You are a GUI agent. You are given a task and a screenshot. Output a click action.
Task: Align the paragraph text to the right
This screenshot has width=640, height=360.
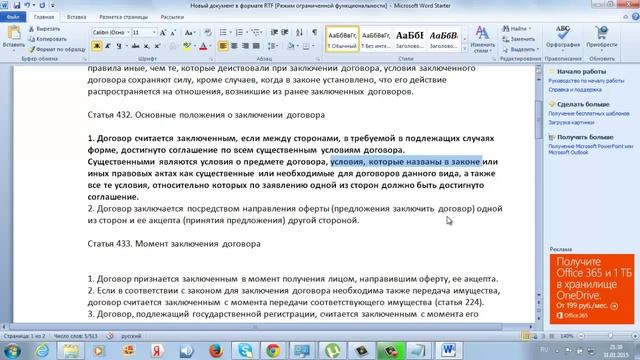click(x=245, y=46)
